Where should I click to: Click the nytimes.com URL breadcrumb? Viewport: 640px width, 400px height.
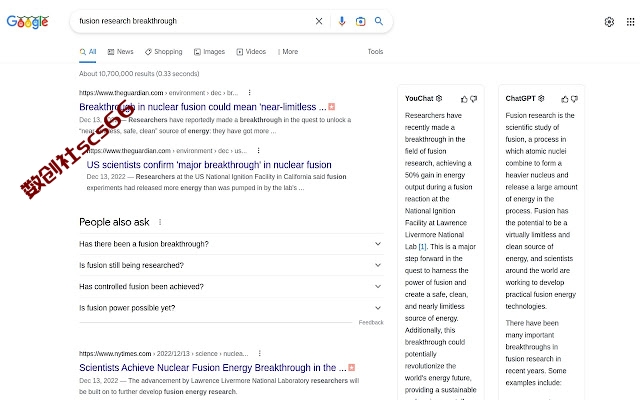point(164,353)
